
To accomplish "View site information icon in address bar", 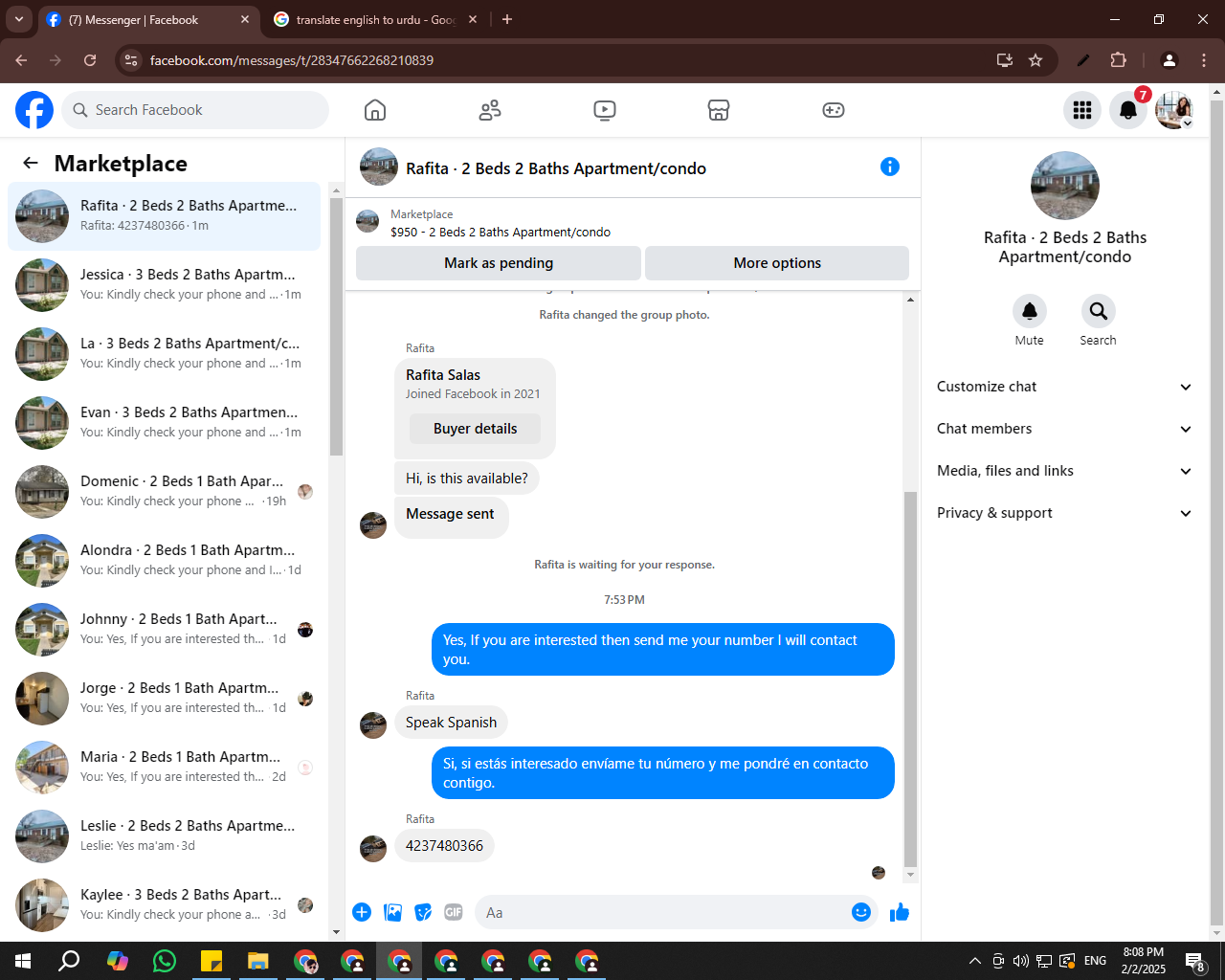I will click(132, 60).
